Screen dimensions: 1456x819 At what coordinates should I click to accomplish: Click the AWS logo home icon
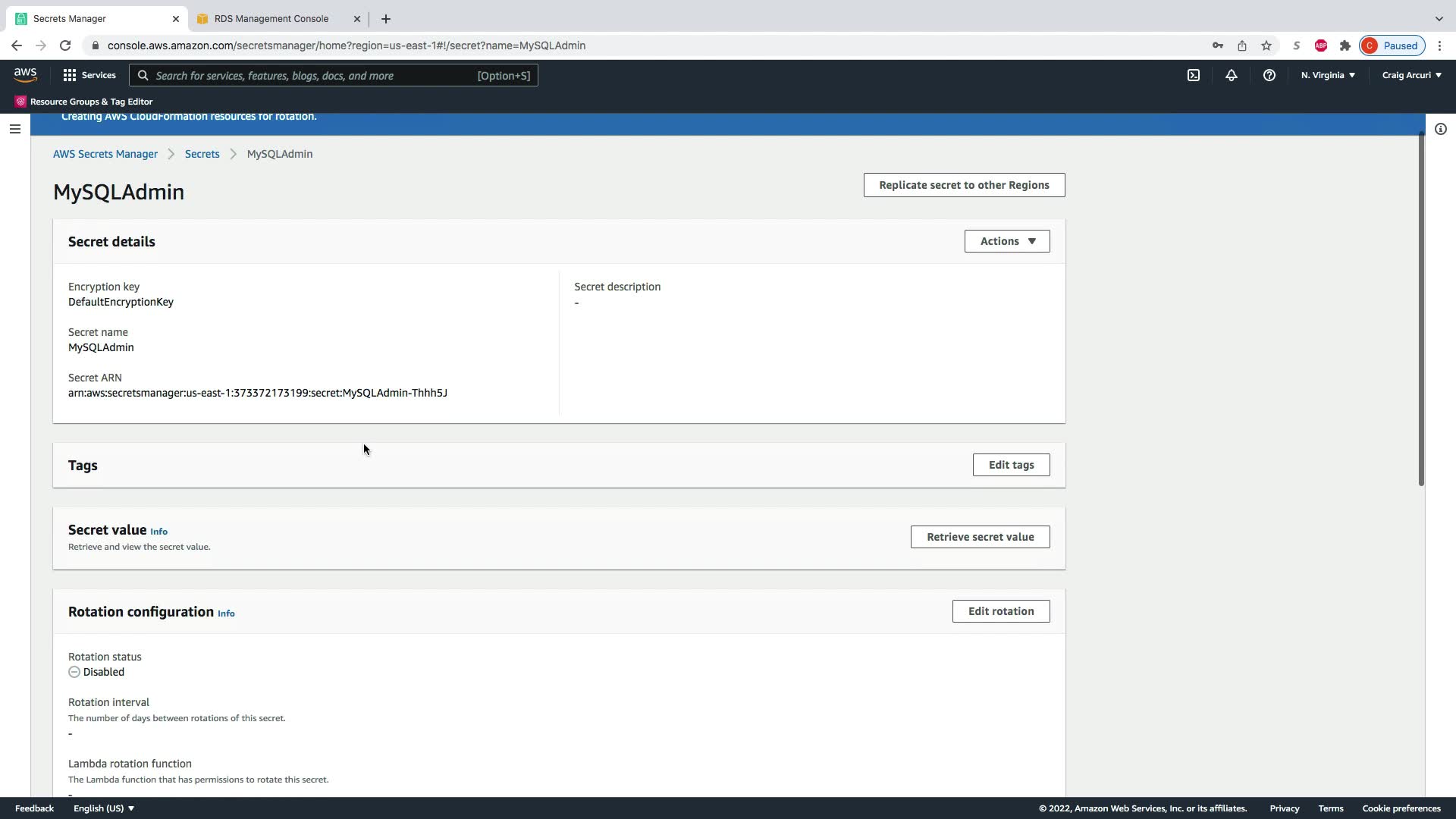[x=25, y=74]
